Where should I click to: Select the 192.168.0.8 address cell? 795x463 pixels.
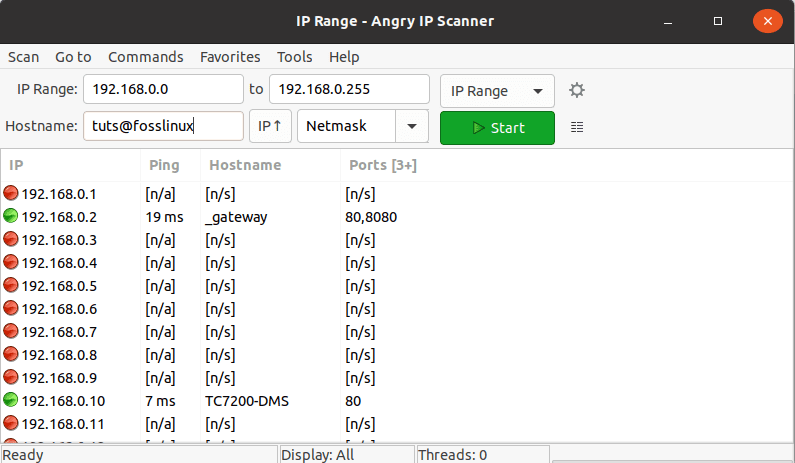coord(59,355)
